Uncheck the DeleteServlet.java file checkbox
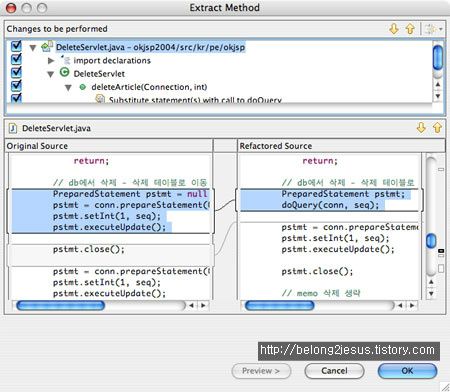Viewport: 450px width, 392px height. click(x=16, y=46)
